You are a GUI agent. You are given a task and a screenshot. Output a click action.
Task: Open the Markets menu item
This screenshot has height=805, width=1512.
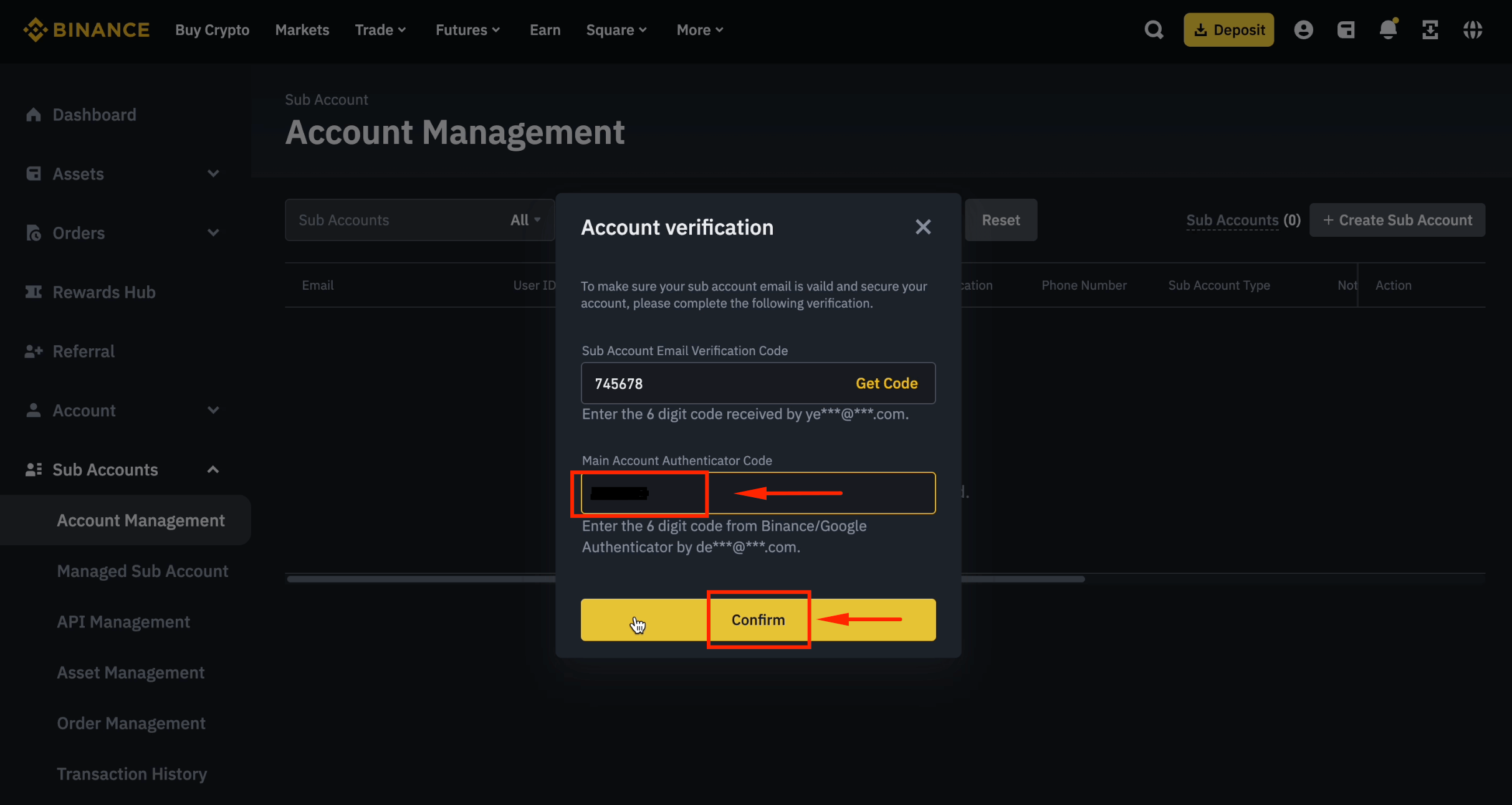tap(302, 30)
